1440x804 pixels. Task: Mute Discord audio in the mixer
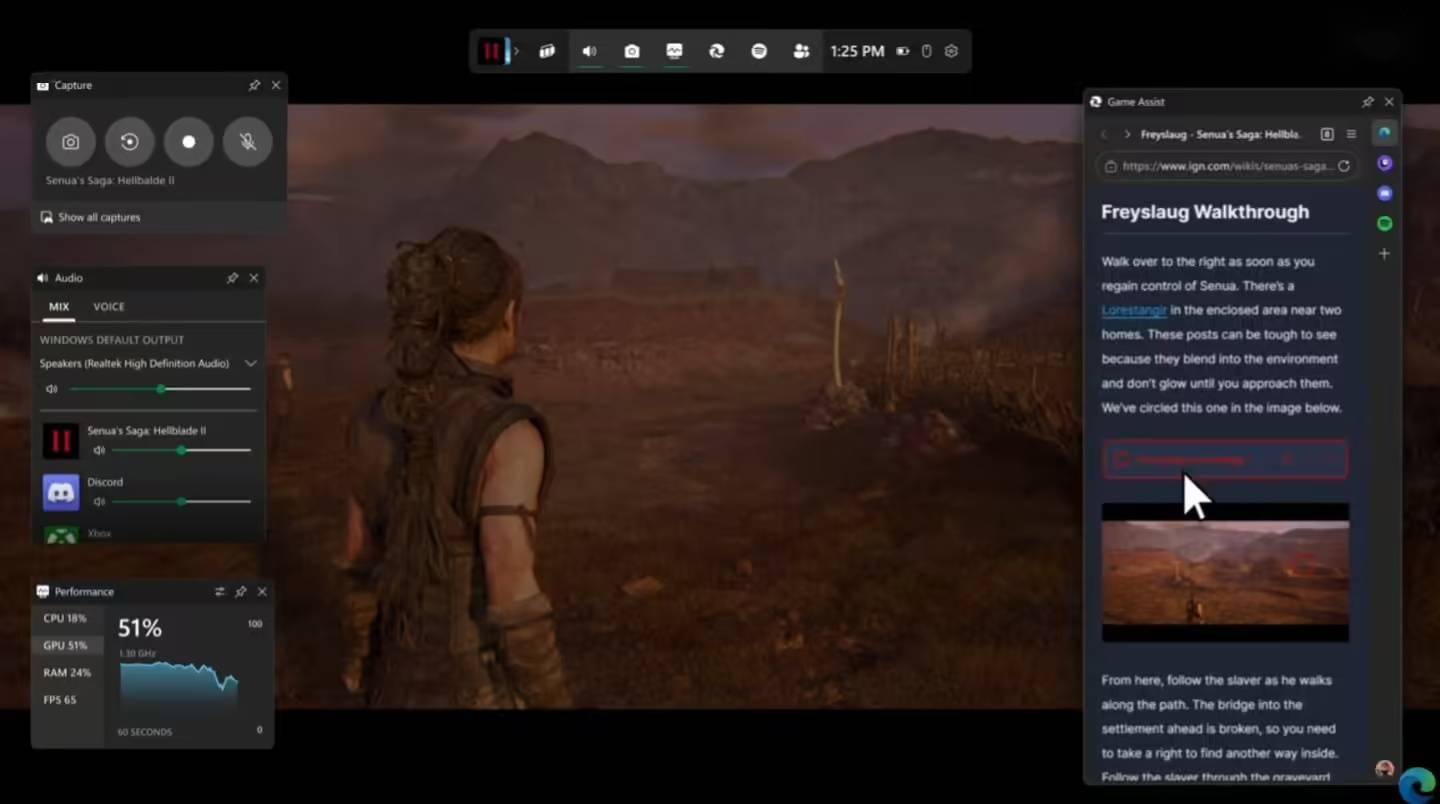(99, 501)
